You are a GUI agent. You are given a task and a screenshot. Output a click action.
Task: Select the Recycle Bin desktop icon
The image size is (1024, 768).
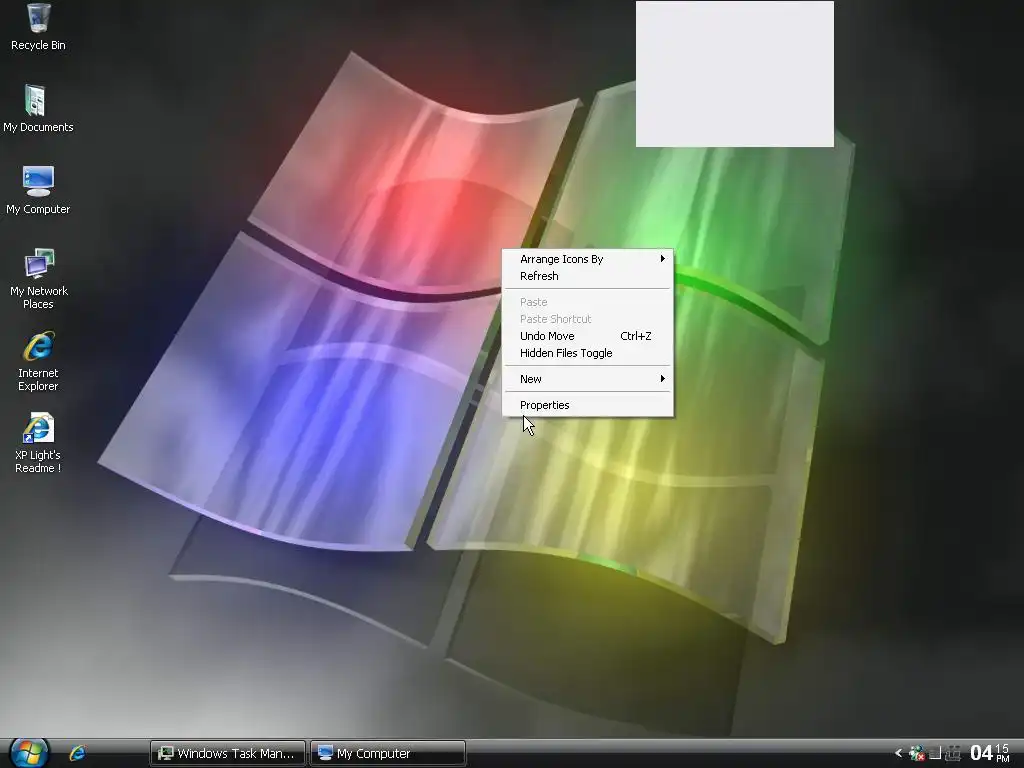38,27
